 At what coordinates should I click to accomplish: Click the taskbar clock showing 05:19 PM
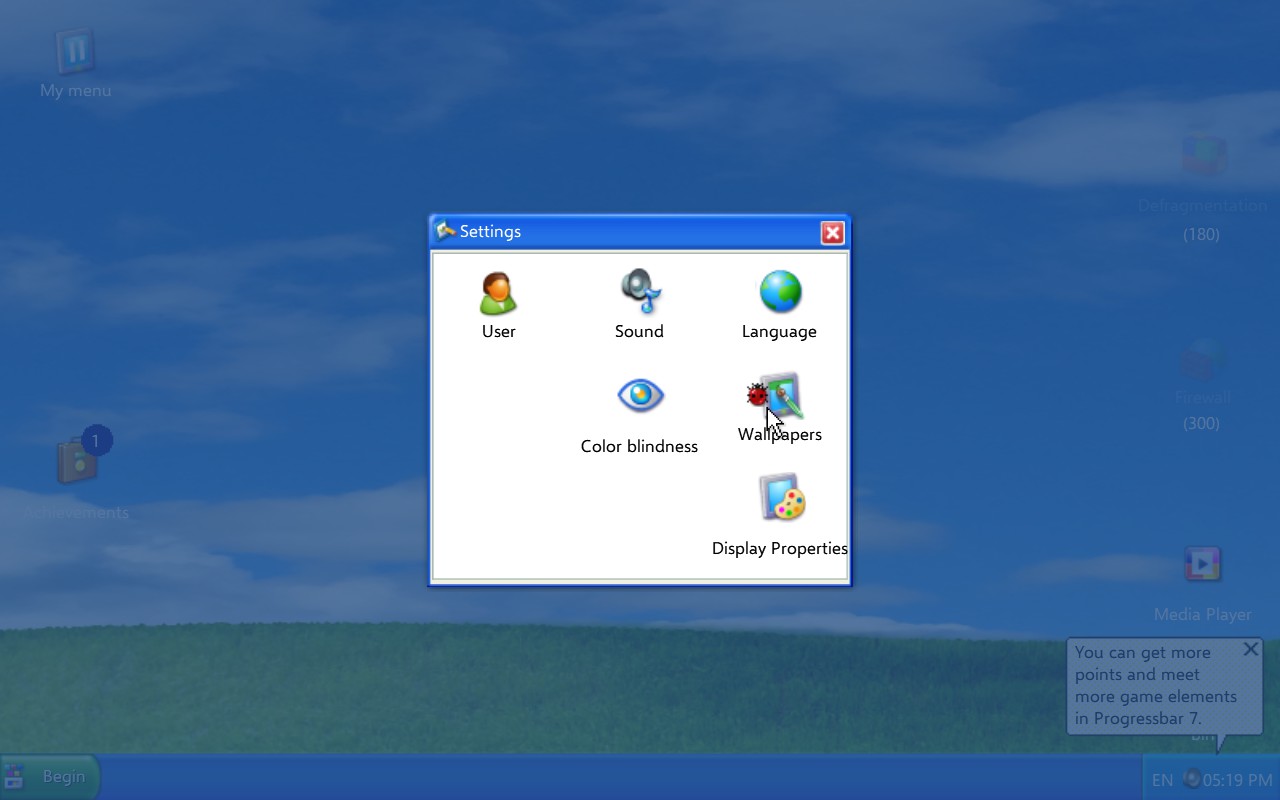pyautogui.click(x=1238, y=780)
